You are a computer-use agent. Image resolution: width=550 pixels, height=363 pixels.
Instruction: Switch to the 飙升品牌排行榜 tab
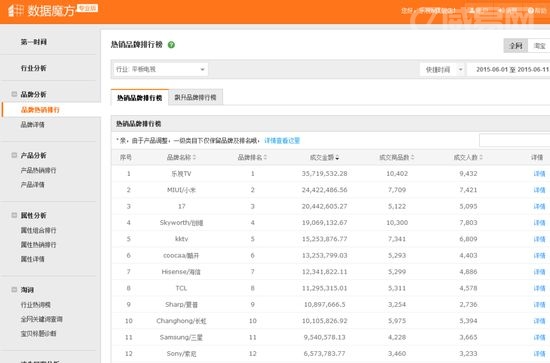195,98
